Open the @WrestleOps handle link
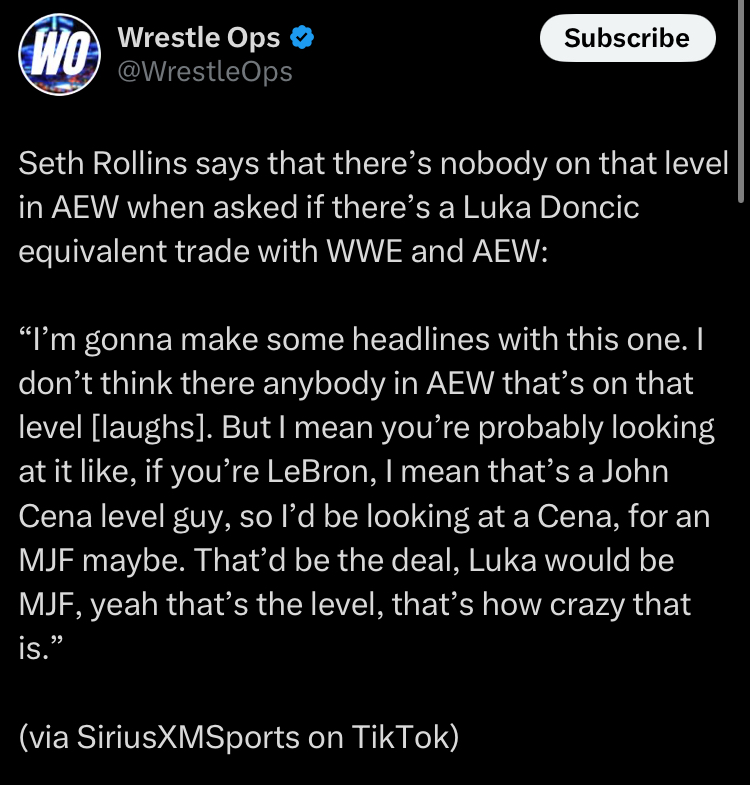The image size is (750, 785). coord(205,72)
